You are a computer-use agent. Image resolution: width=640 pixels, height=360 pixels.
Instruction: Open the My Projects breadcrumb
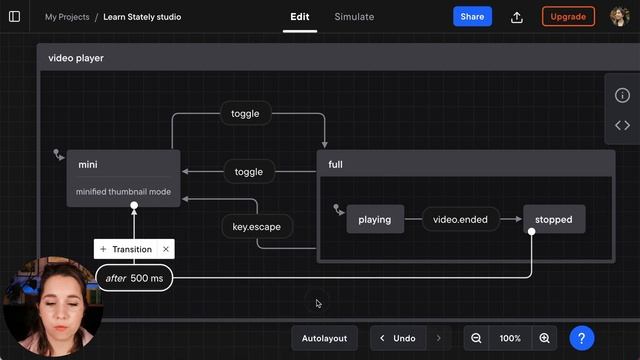[x=67, y=17]
